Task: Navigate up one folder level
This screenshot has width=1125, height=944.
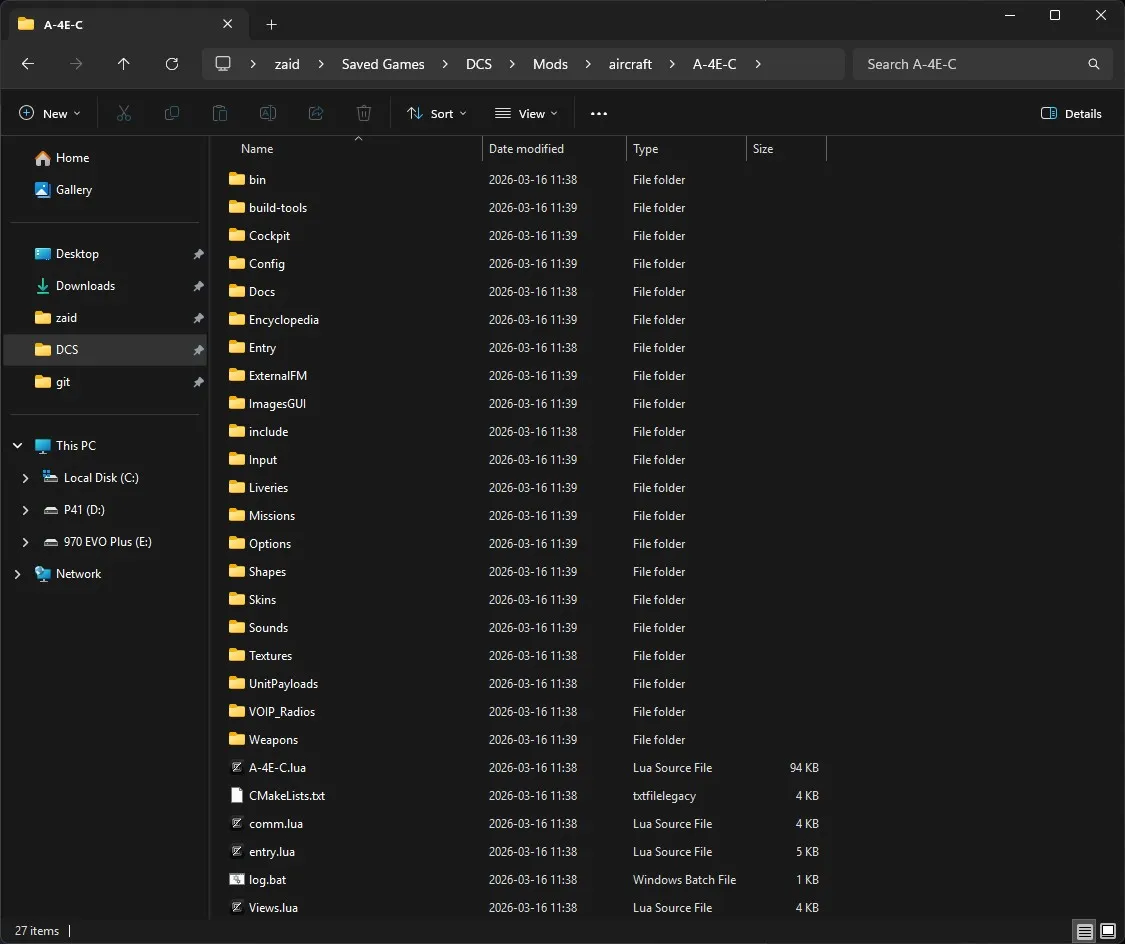Action: tap(124, 64)
